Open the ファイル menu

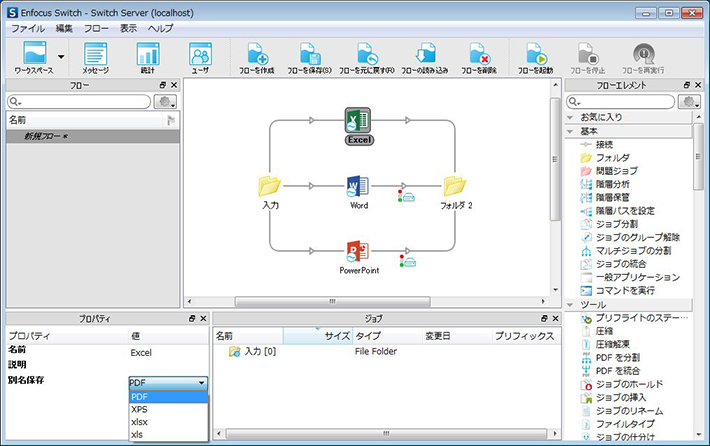coord(28,29)
